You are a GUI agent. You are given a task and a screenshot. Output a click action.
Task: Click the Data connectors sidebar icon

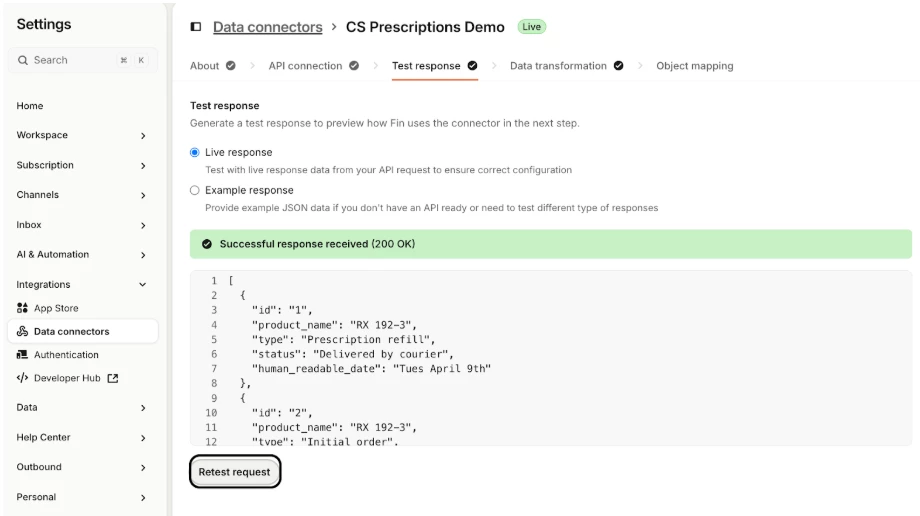point(23,331)
